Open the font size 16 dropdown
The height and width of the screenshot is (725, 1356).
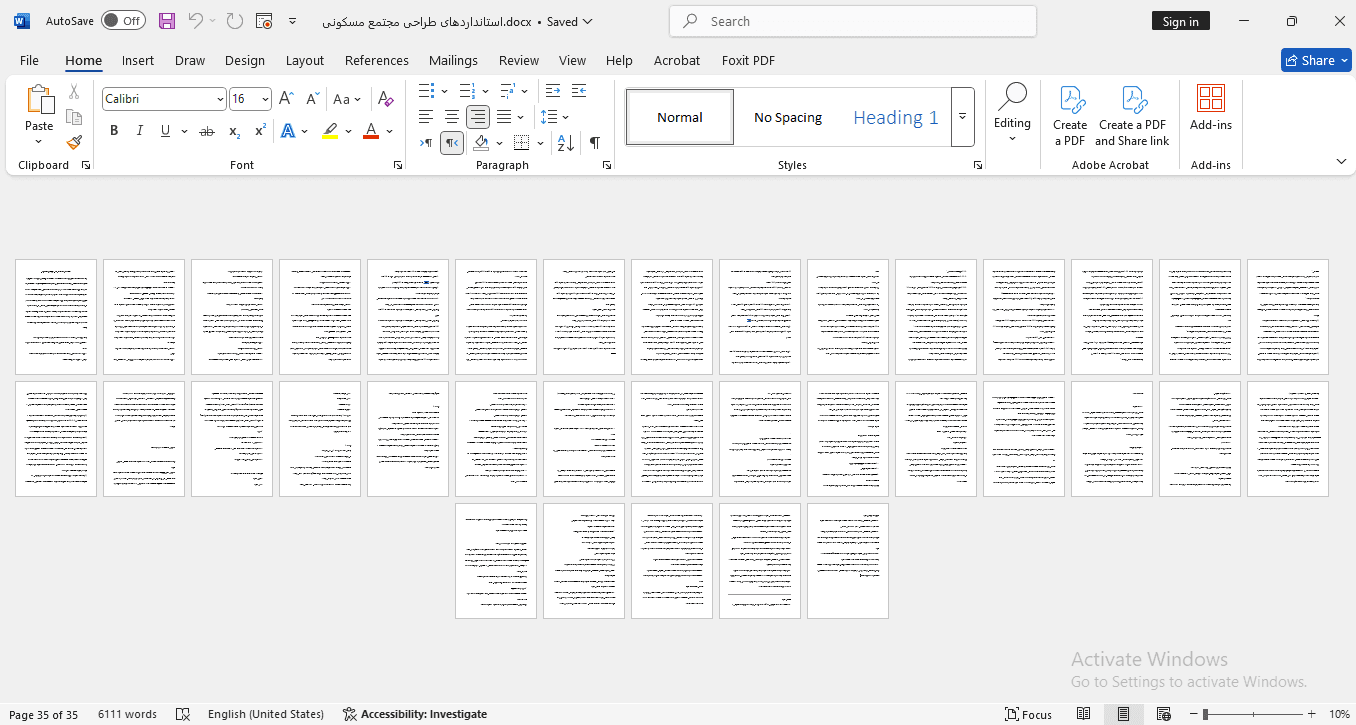(264, 99)
